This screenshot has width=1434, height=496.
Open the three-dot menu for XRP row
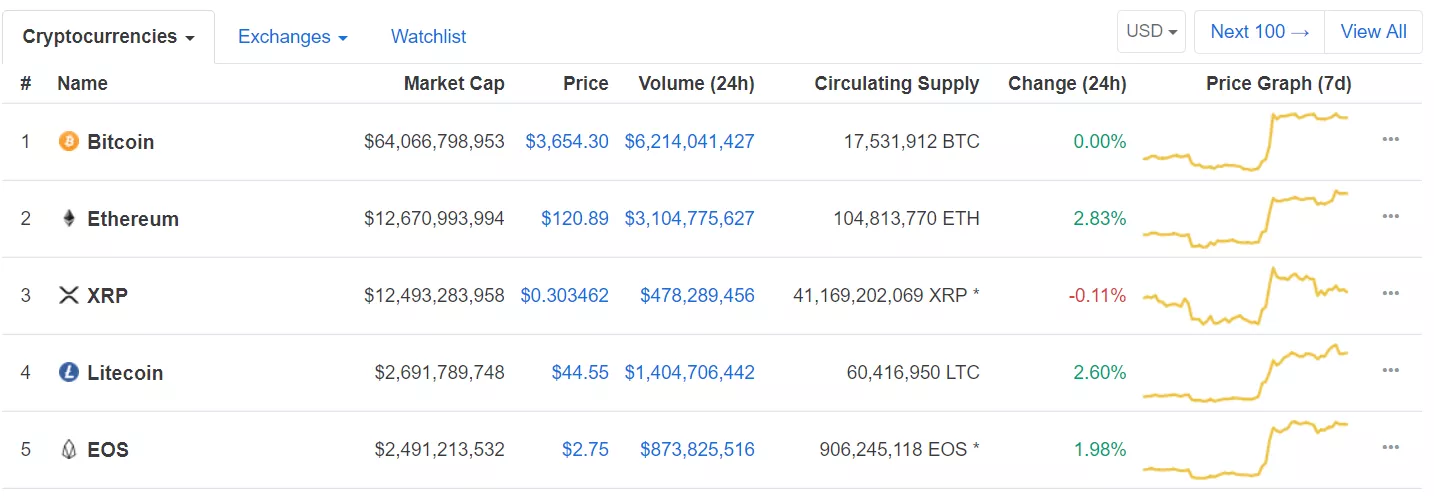click(x=1390, y=294)
